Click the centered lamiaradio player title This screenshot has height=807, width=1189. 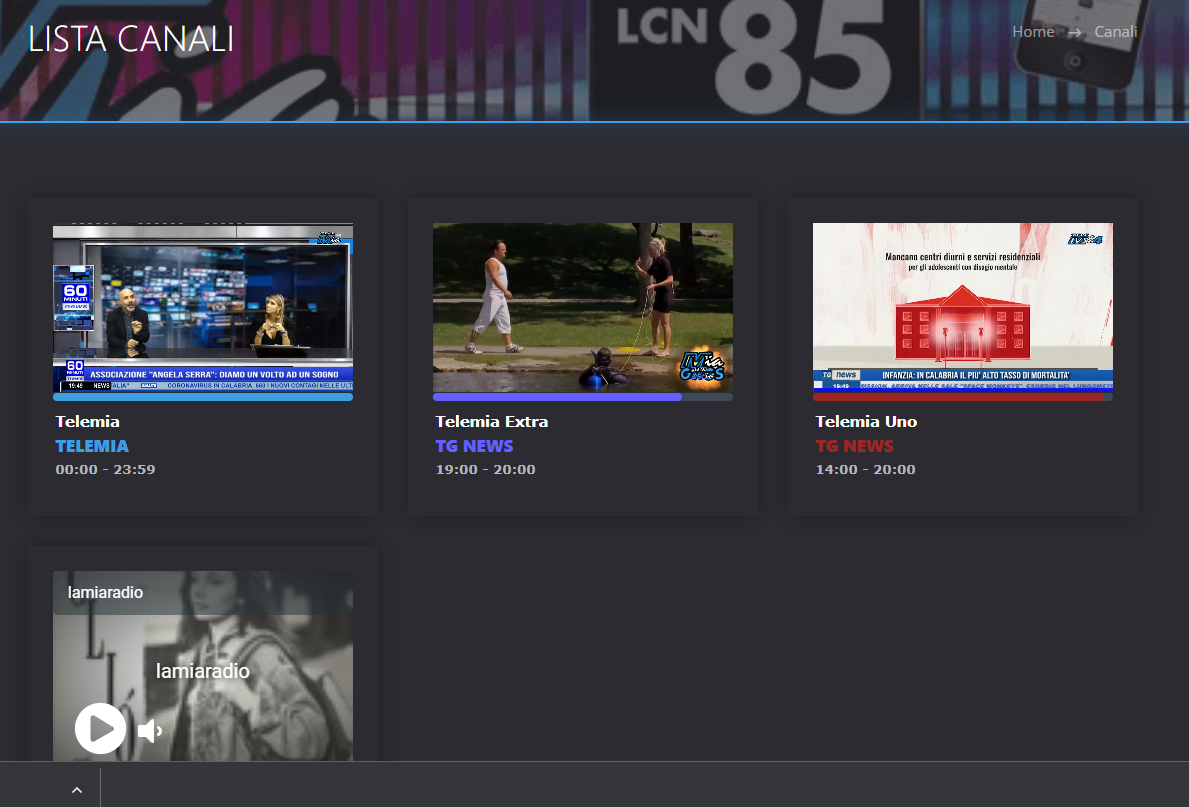tap(202, 671)
